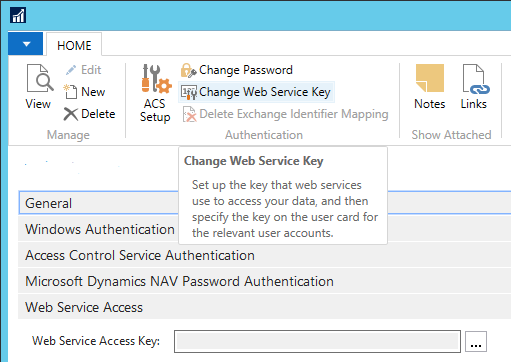The height and width of the screenshot is (362, 511).
Task: Open the Links attachment icon
Action: coord(476,79)
